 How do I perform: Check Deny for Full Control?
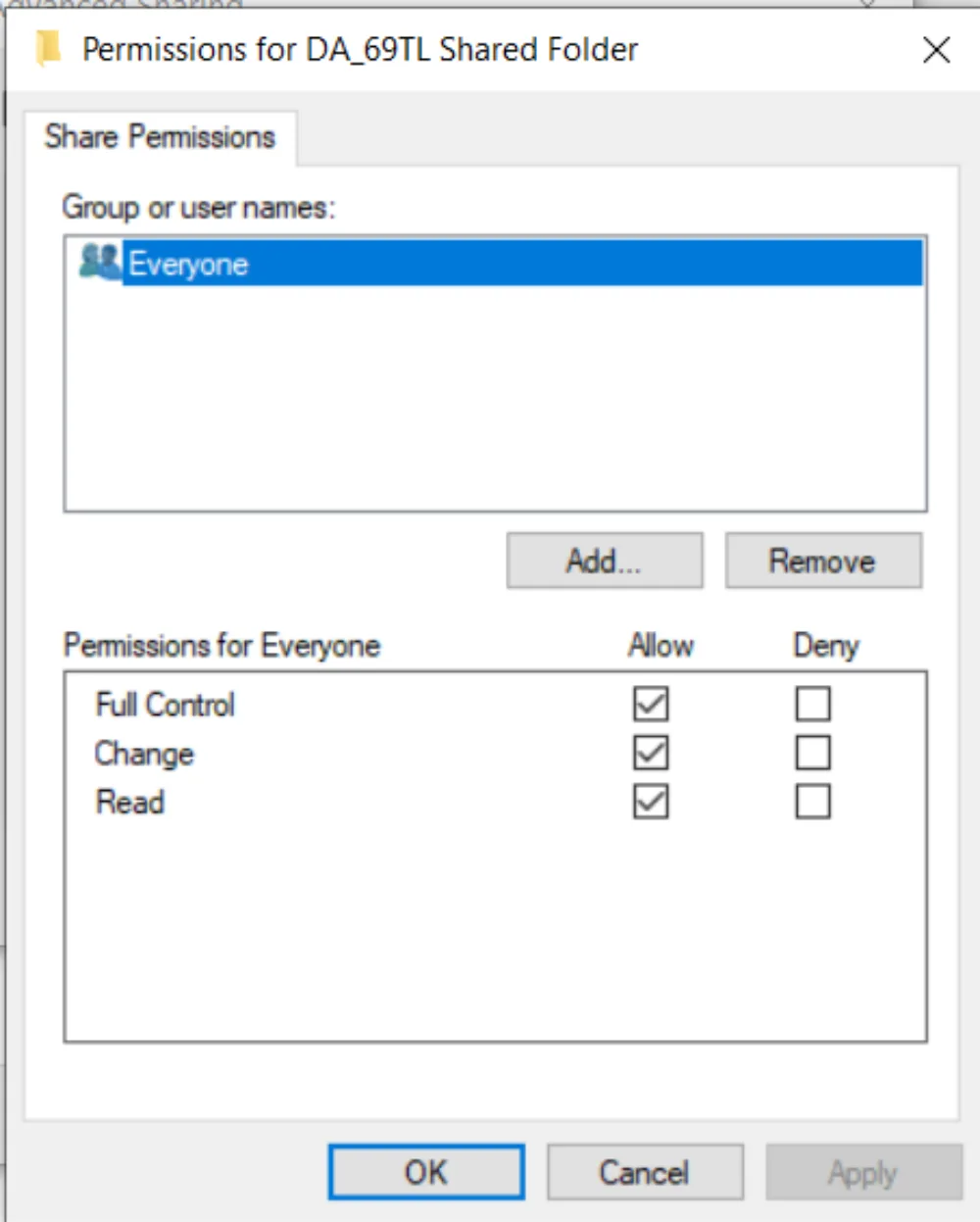[x=812, y=704]
